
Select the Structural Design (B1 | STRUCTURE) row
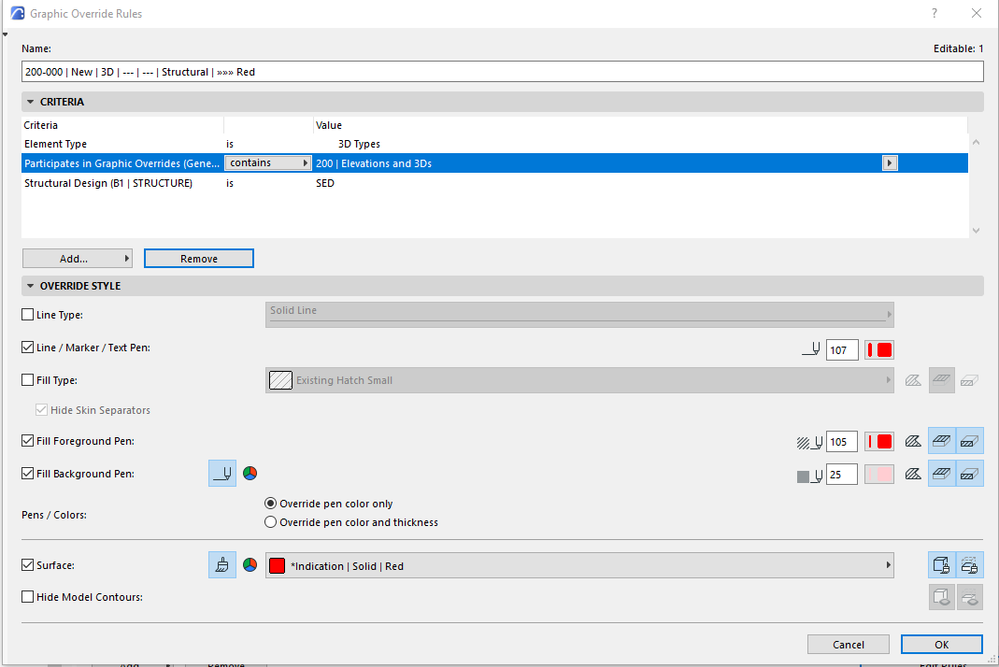click(x=494, y=183)
